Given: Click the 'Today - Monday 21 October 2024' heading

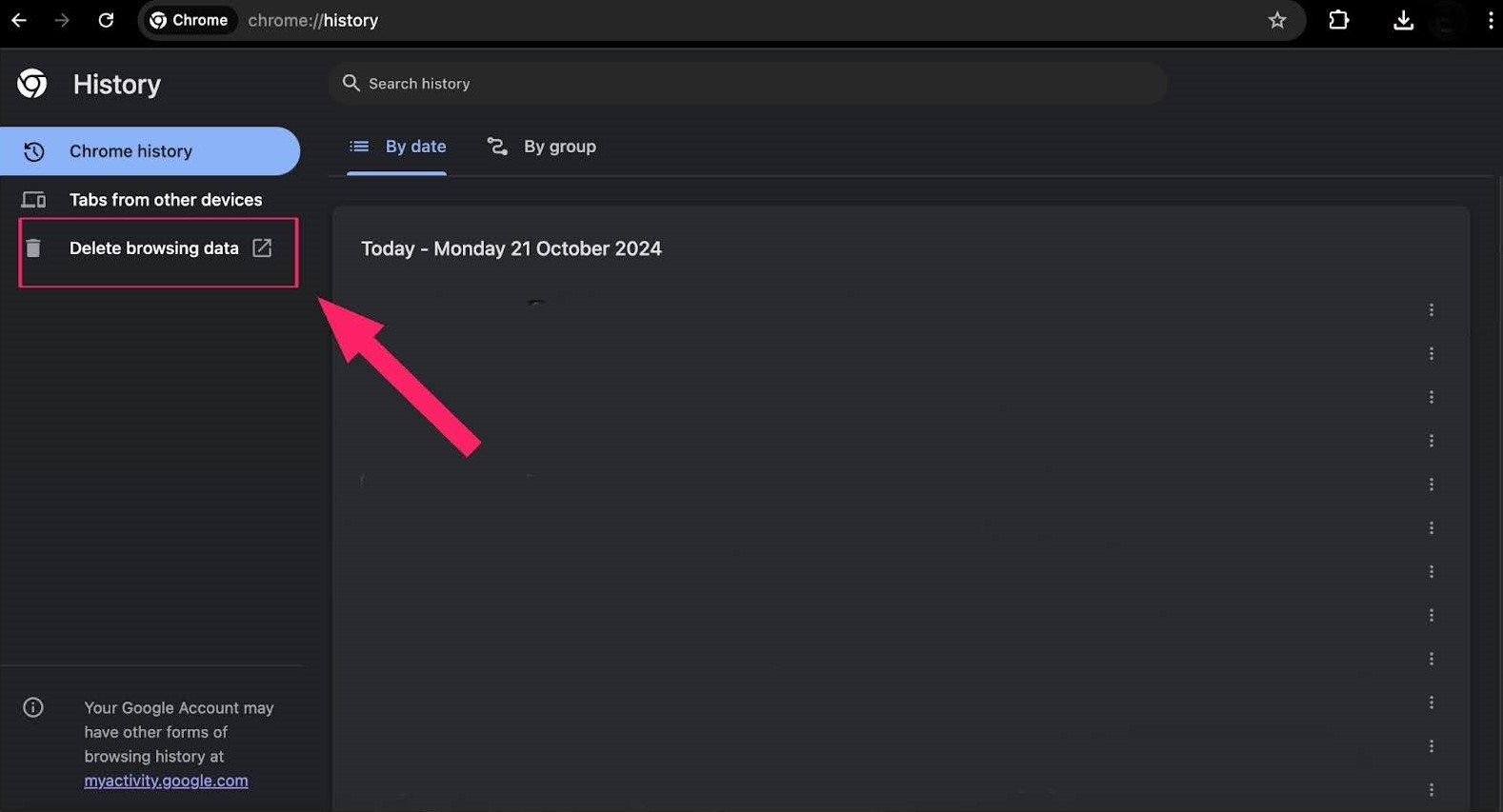Looking at the screenshot, I should point(511,248).
